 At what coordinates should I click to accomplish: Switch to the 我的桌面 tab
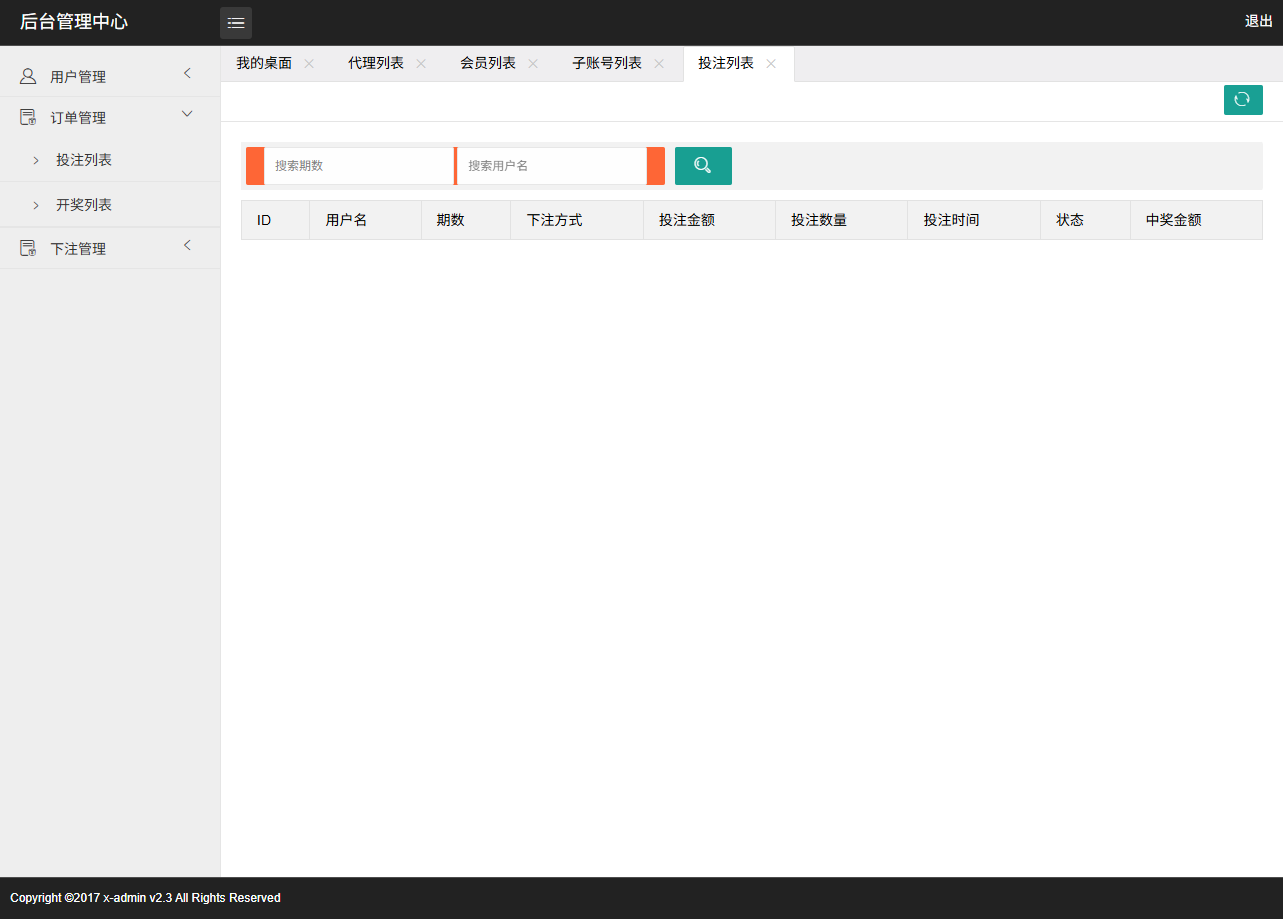coord(264,64)
